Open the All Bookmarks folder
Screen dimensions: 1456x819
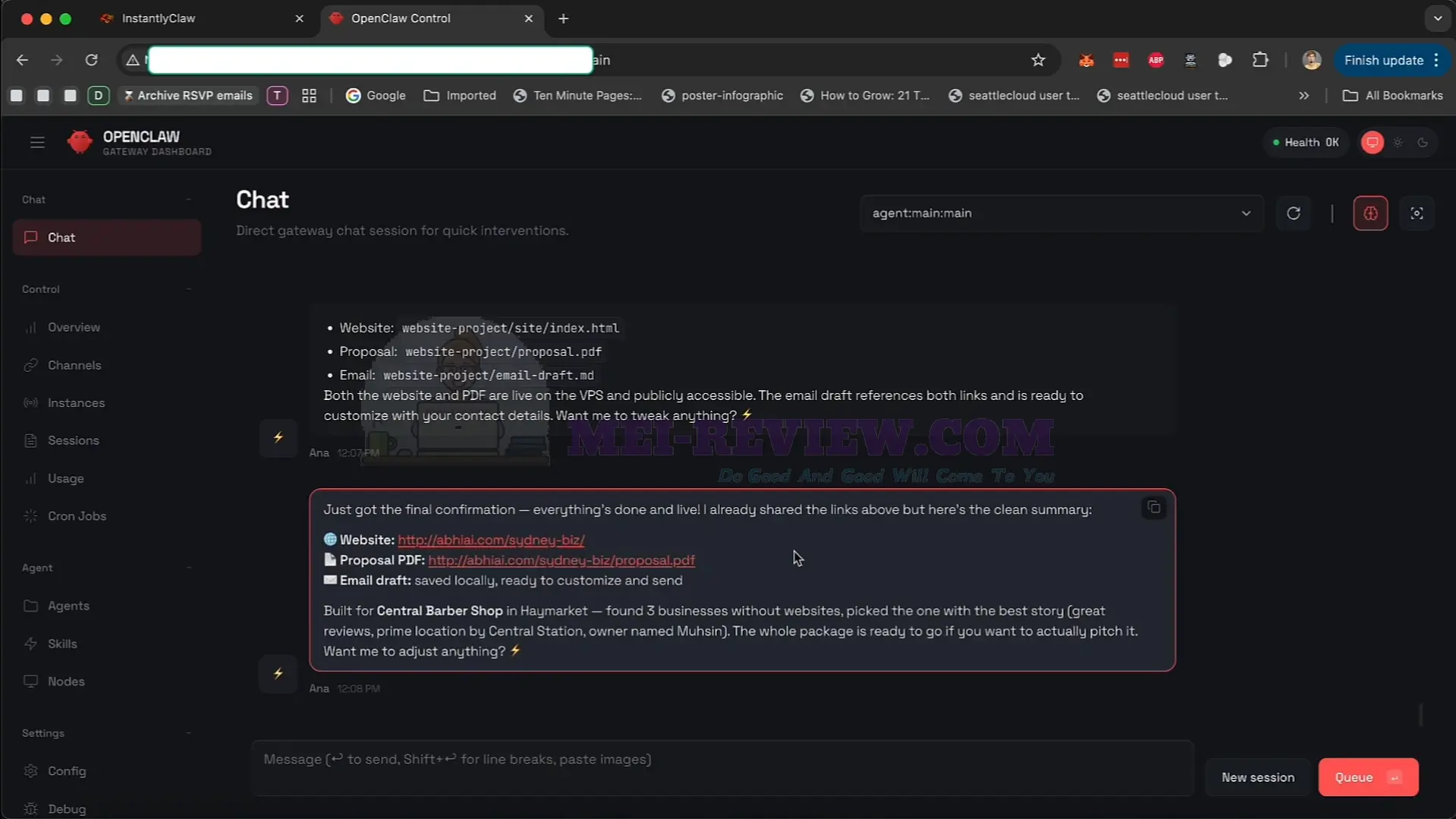(1392, 96)
